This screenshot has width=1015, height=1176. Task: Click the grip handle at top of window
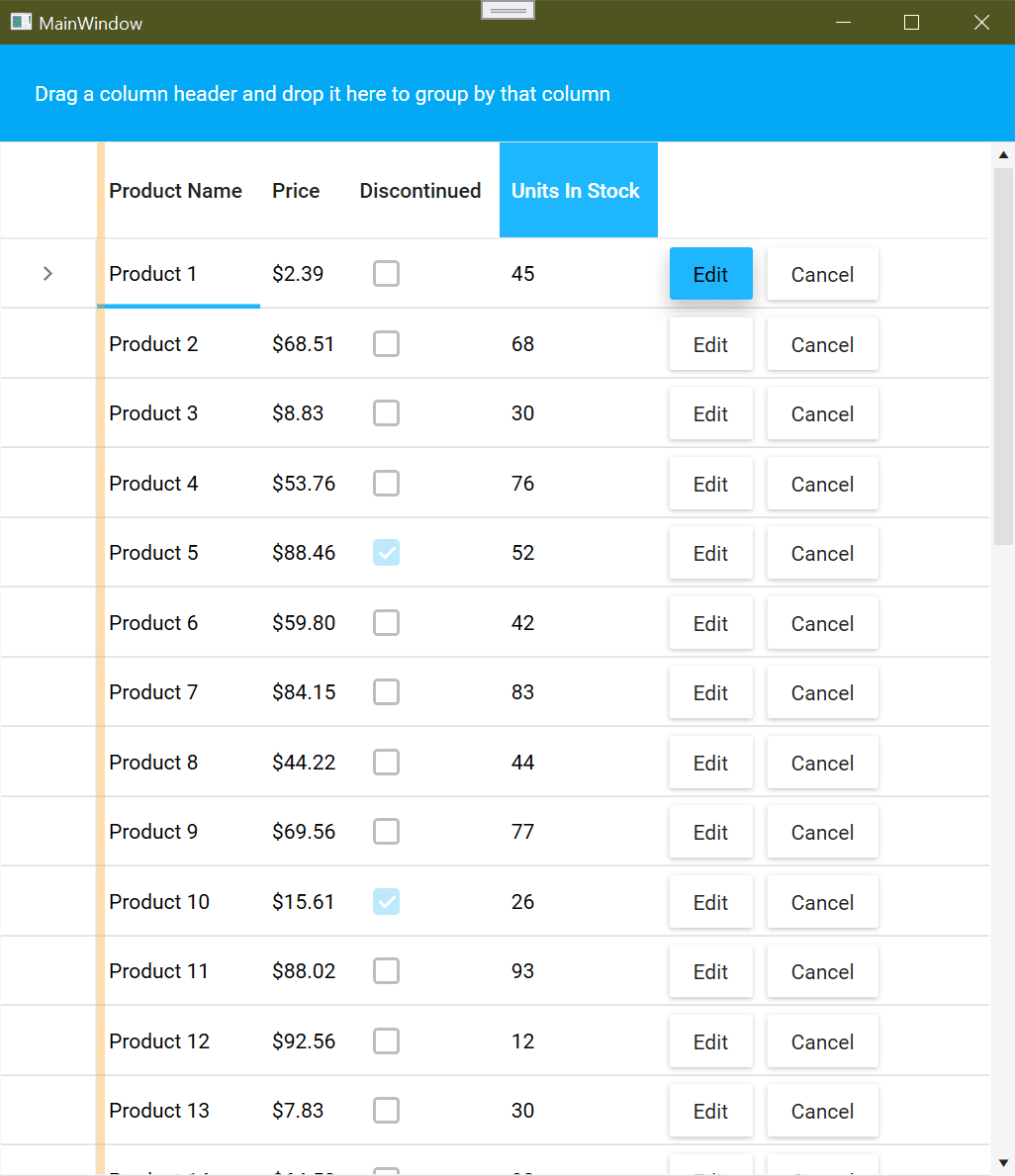tap(507, 10)
